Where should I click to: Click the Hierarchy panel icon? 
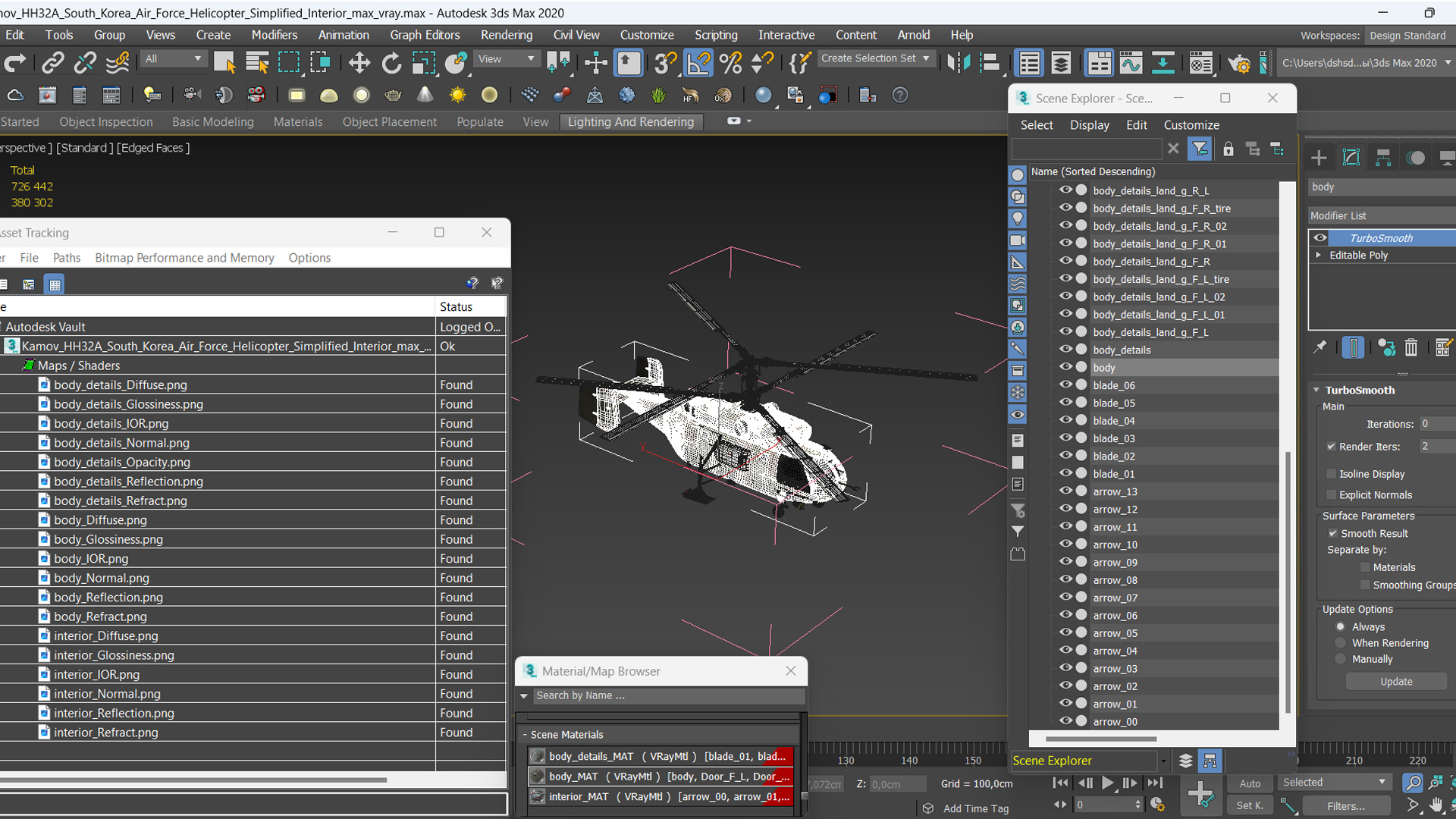pos(1383,158)
